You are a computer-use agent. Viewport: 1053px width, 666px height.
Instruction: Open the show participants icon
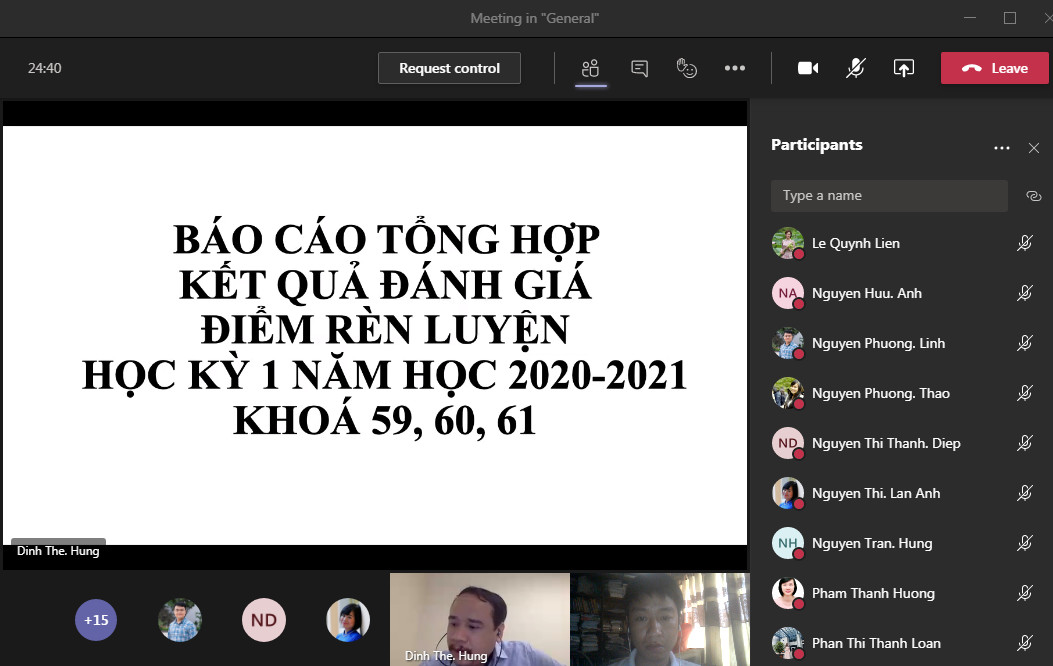point(590,68)
